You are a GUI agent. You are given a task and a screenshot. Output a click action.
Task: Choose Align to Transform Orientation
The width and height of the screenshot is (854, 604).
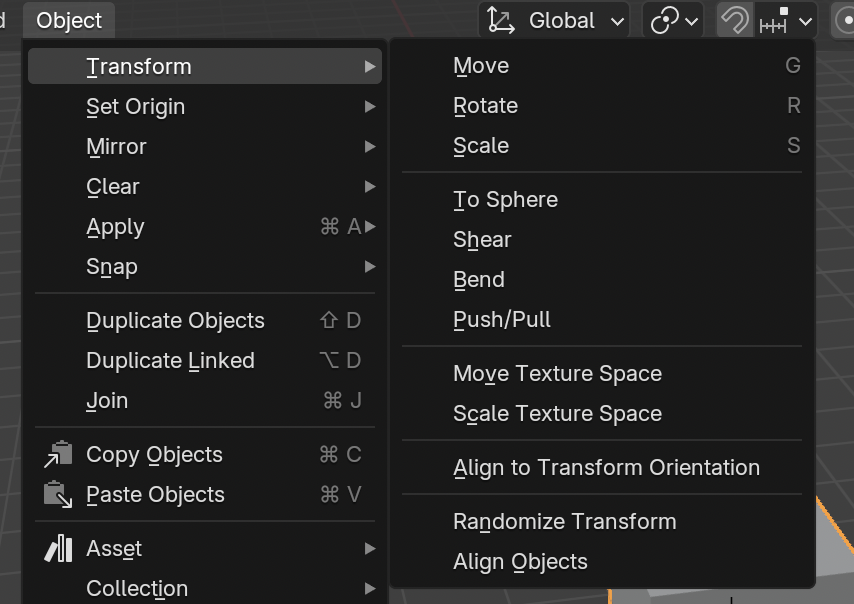606,468
